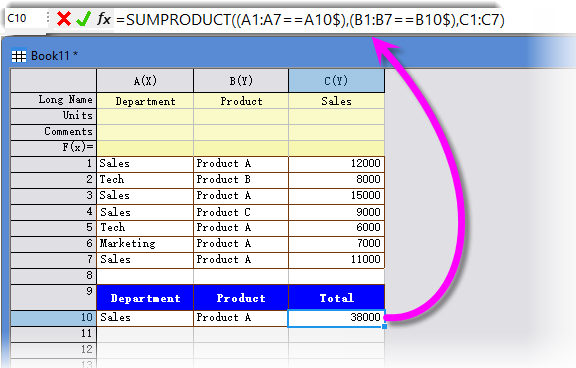Select row 1 header

[54, 164]
